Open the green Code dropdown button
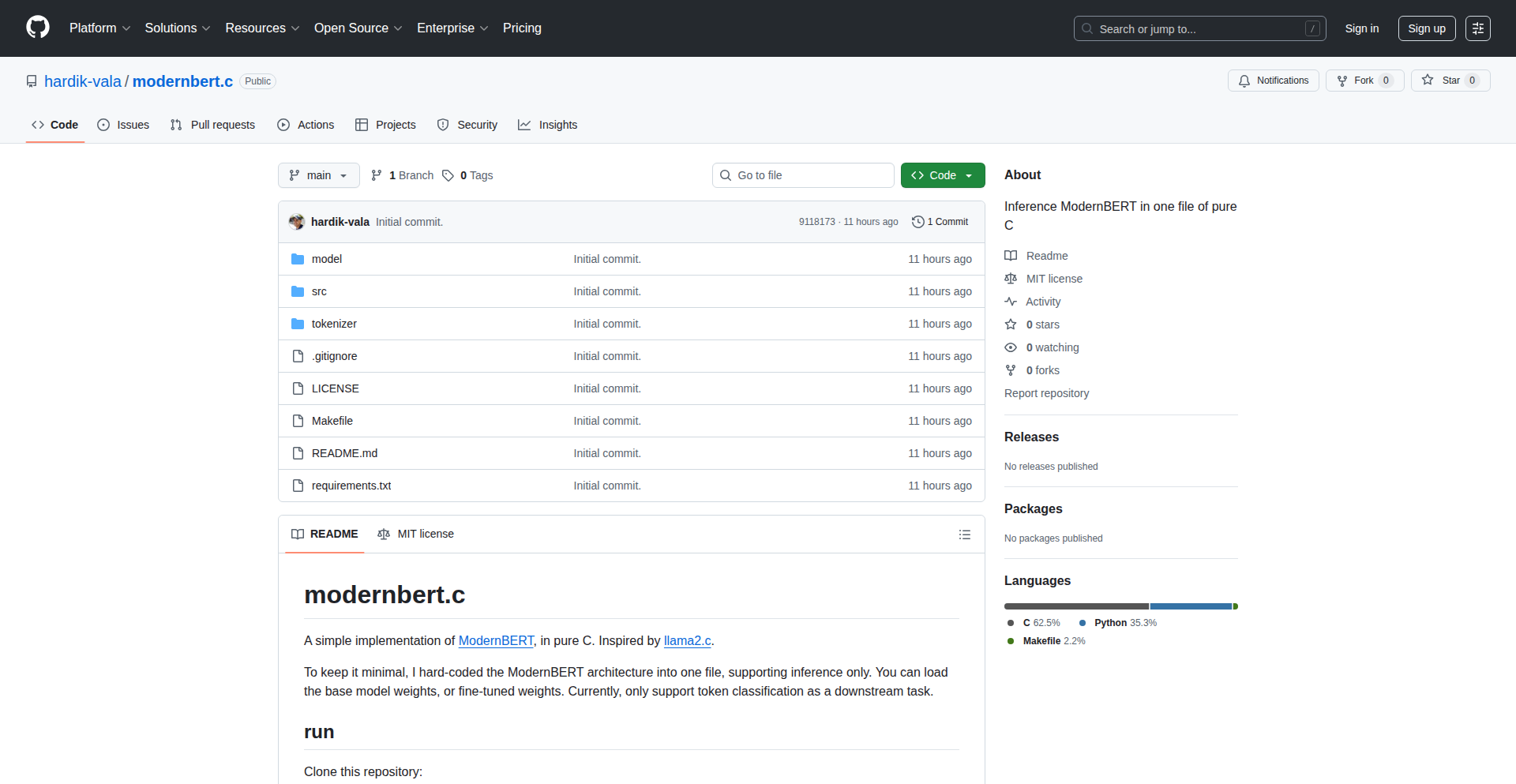 pos(943,175)
